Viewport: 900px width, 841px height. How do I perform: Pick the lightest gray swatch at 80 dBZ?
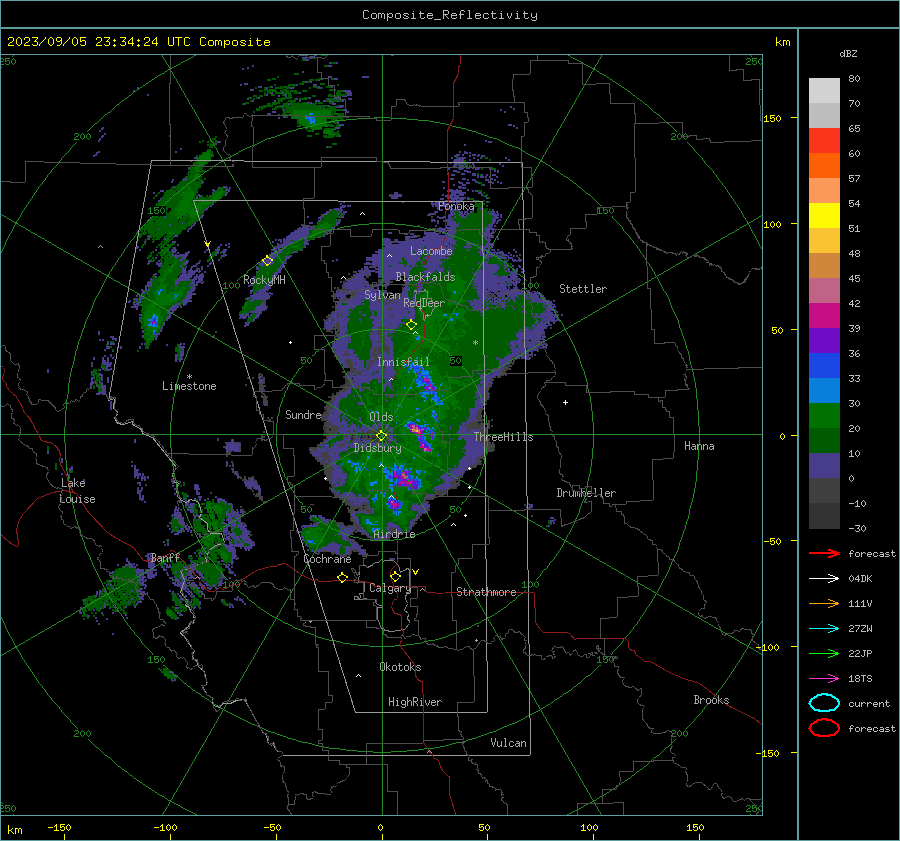824,91
